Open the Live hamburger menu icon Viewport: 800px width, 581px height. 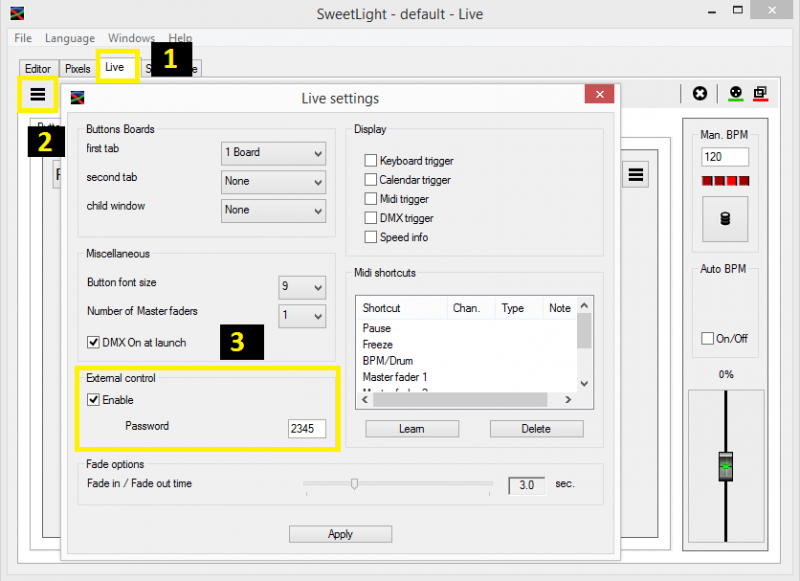(x=38, y=94)
